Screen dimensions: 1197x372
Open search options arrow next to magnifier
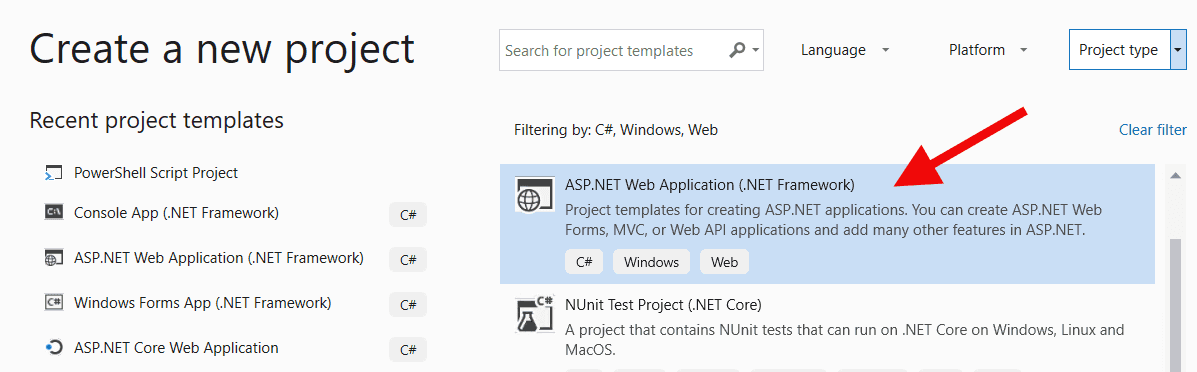[755, 50]
